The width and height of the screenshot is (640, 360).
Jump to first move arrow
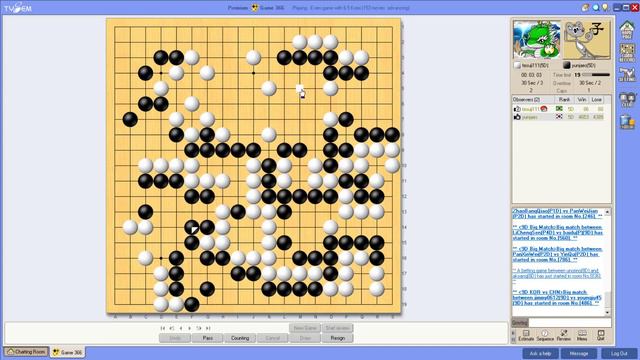tap(163, 328)
